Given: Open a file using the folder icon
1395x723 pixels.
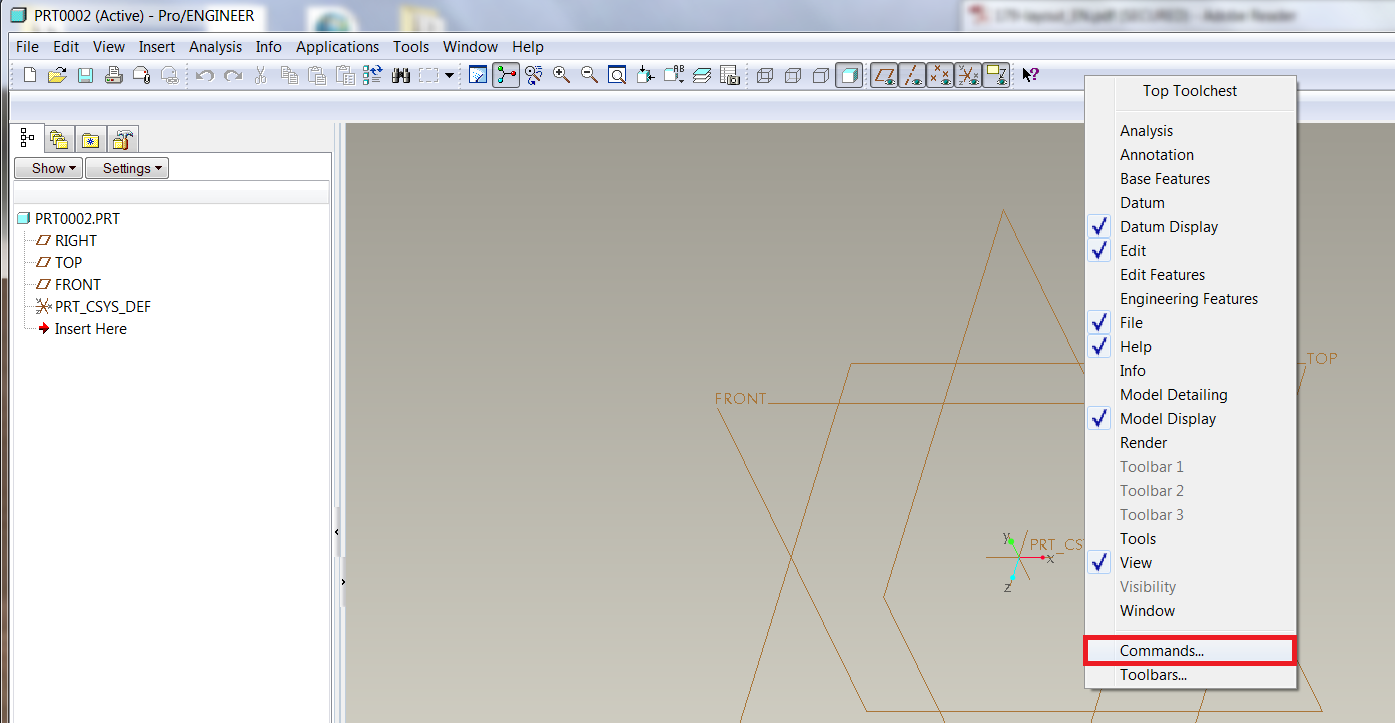Looking at the screenshot, I should [x=58, y=75].
